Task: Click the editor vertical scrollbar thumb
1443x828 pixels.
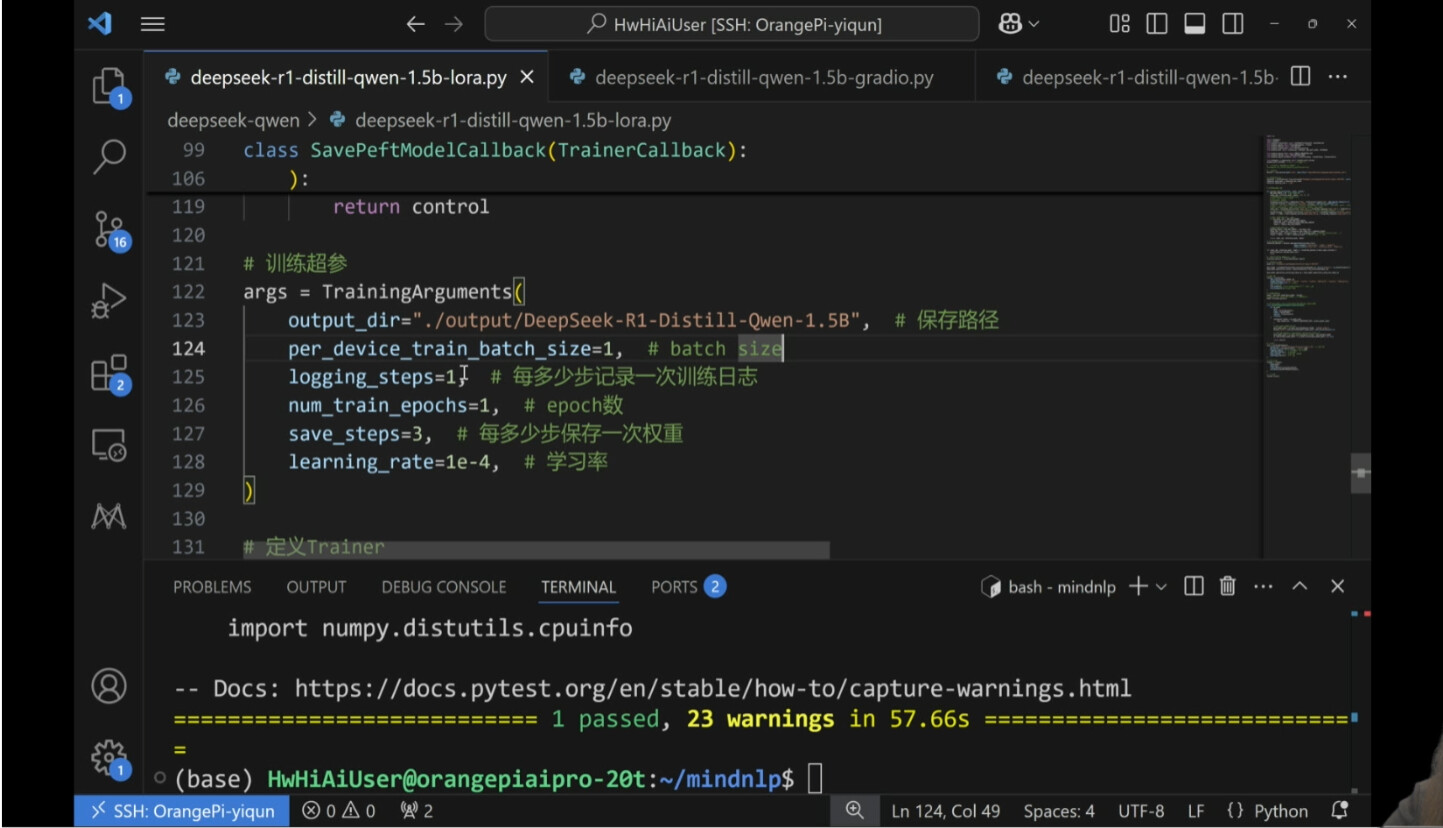Action: (1360, 473)
